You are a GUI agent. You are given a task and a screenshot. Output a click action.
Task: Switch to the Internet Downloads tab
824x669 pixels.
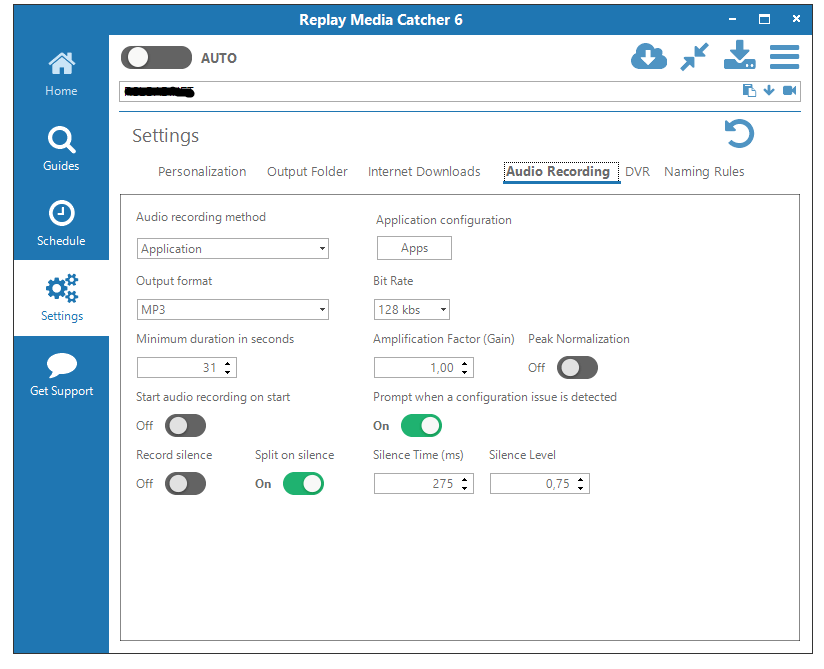pyautogui.click(x=424, y=172)
